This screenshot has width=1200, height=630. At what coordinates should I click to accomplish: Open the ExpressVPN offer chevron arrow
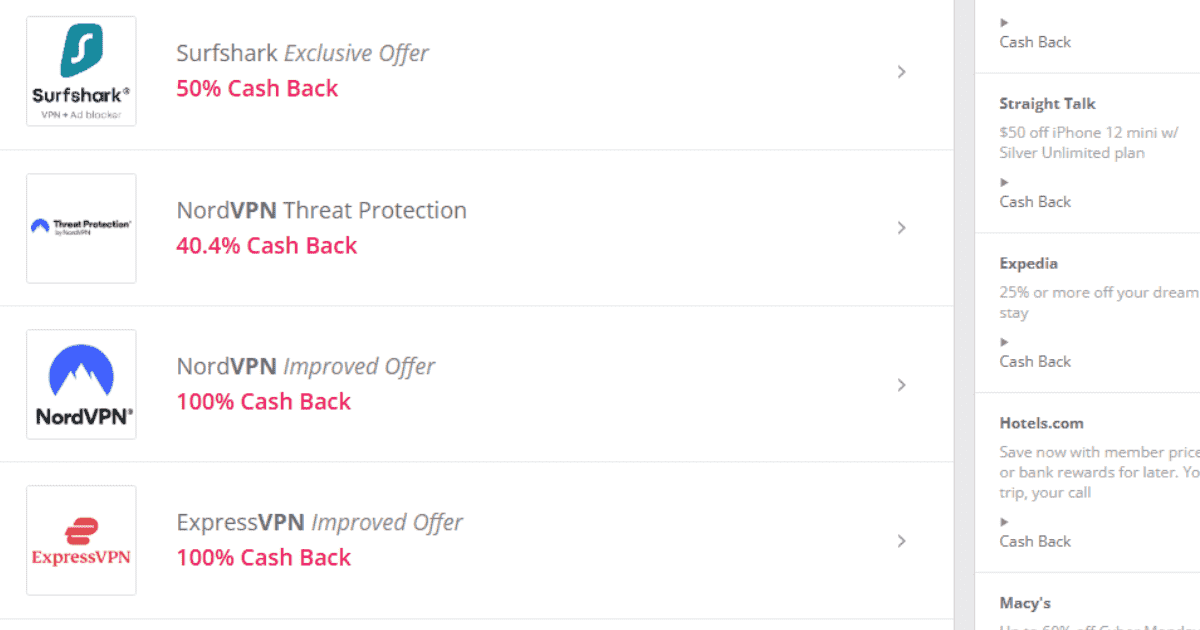coord(901,541)
